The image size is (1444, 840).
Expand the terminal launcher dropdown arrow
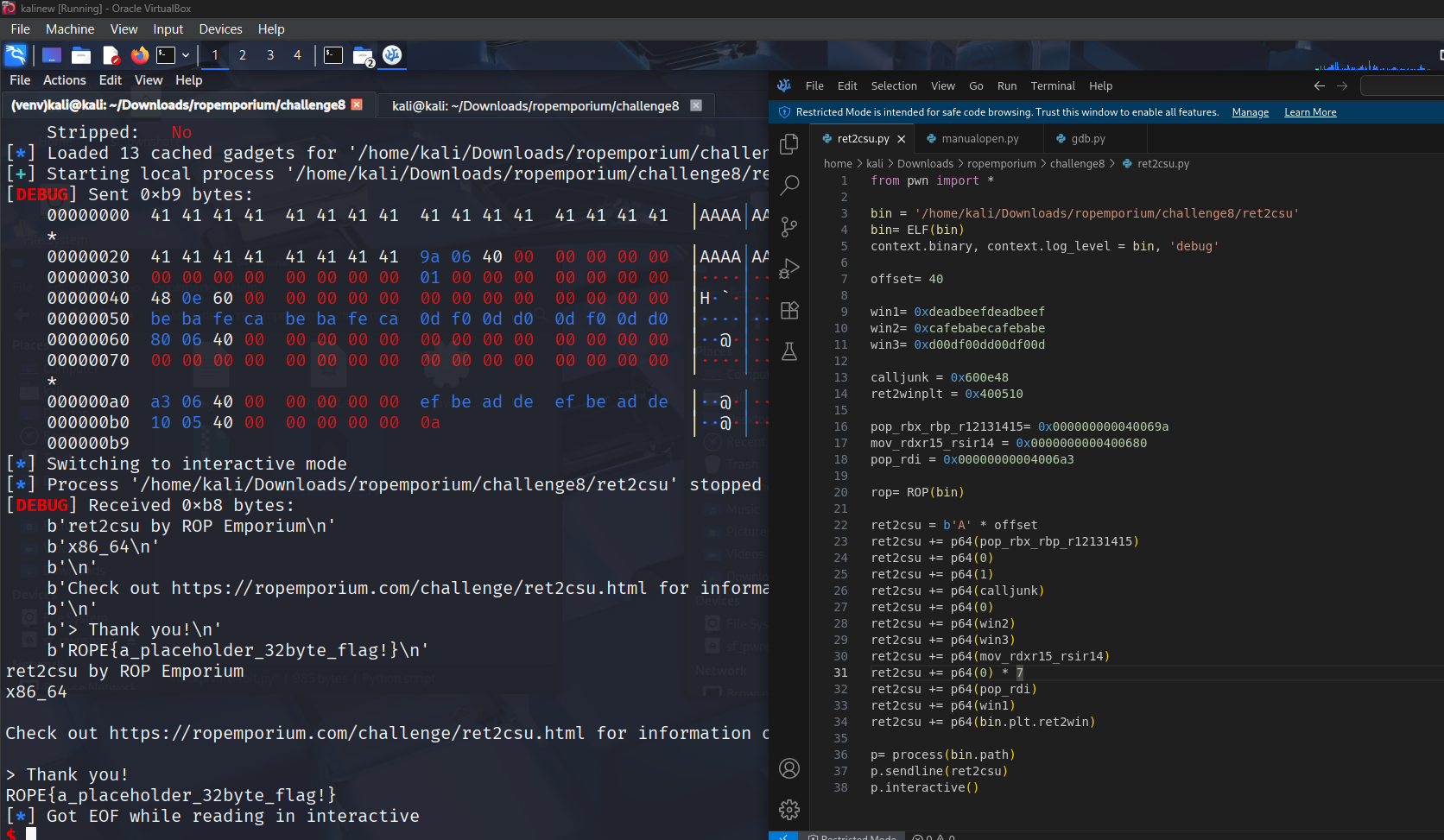pyautogui.click(x=185, y=55)
